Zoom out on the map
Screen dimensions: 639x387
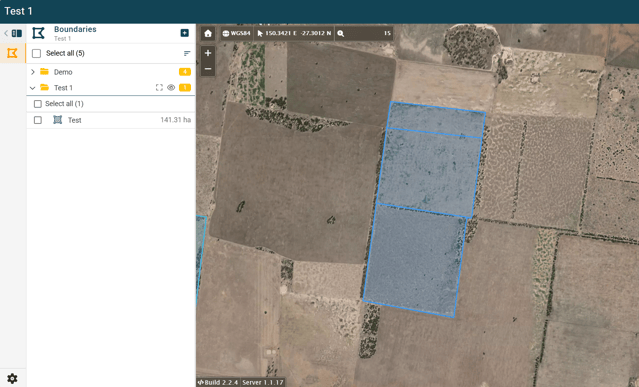pos(208,68)
